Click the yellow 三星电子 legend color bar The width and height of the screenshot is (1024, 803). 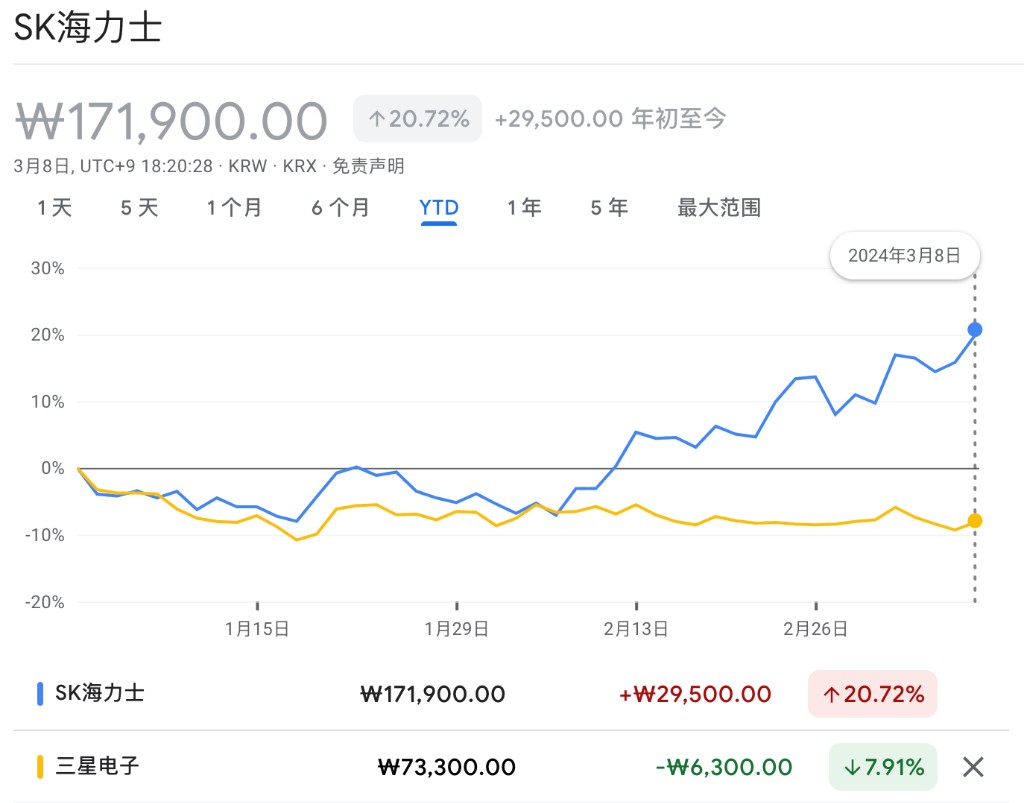[40, 767]
